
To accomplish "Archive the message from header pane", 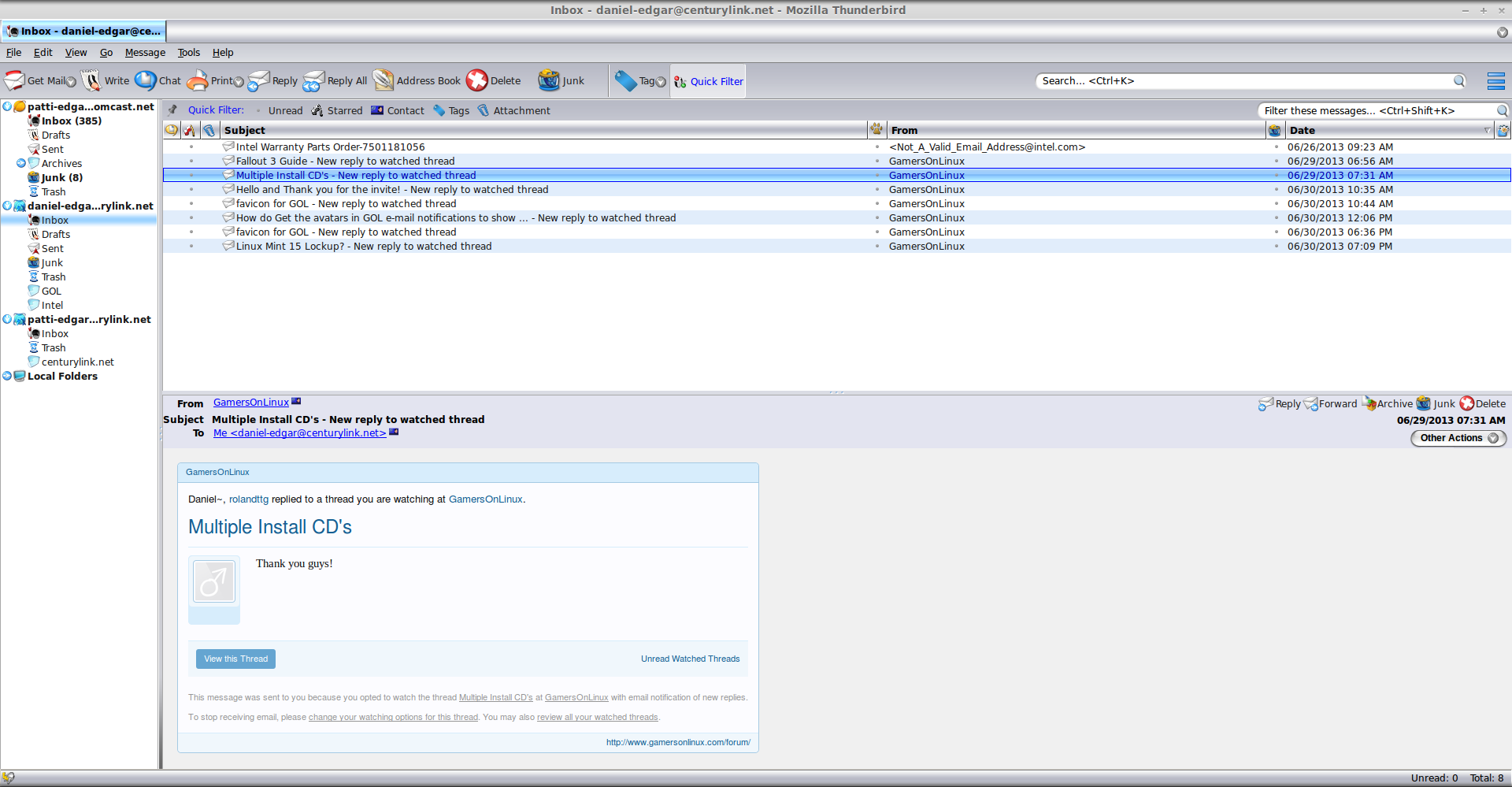I will click(1388, 403).
